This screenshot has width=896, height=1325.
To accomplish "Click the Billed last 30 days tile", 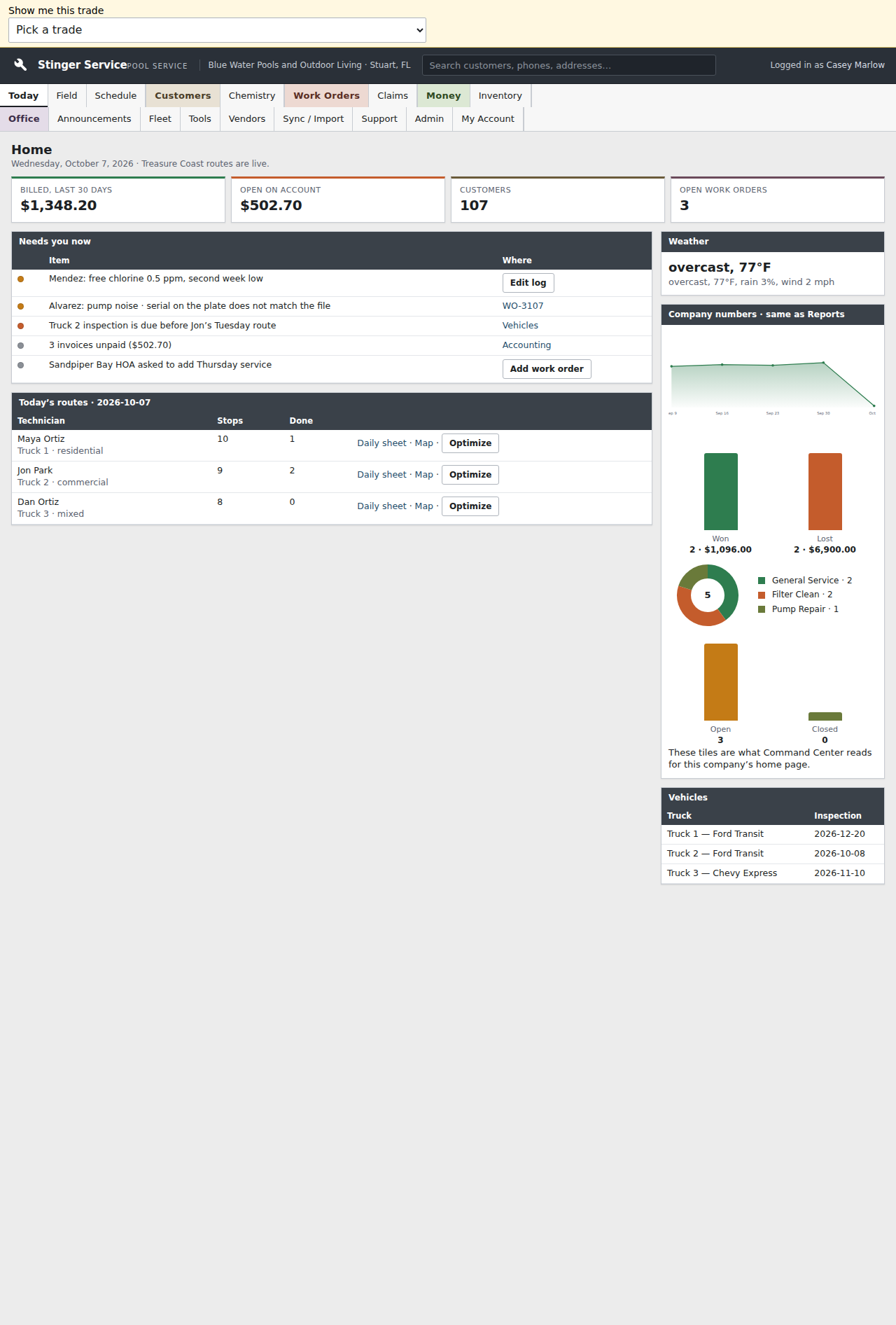I will [x=118, y=200].
